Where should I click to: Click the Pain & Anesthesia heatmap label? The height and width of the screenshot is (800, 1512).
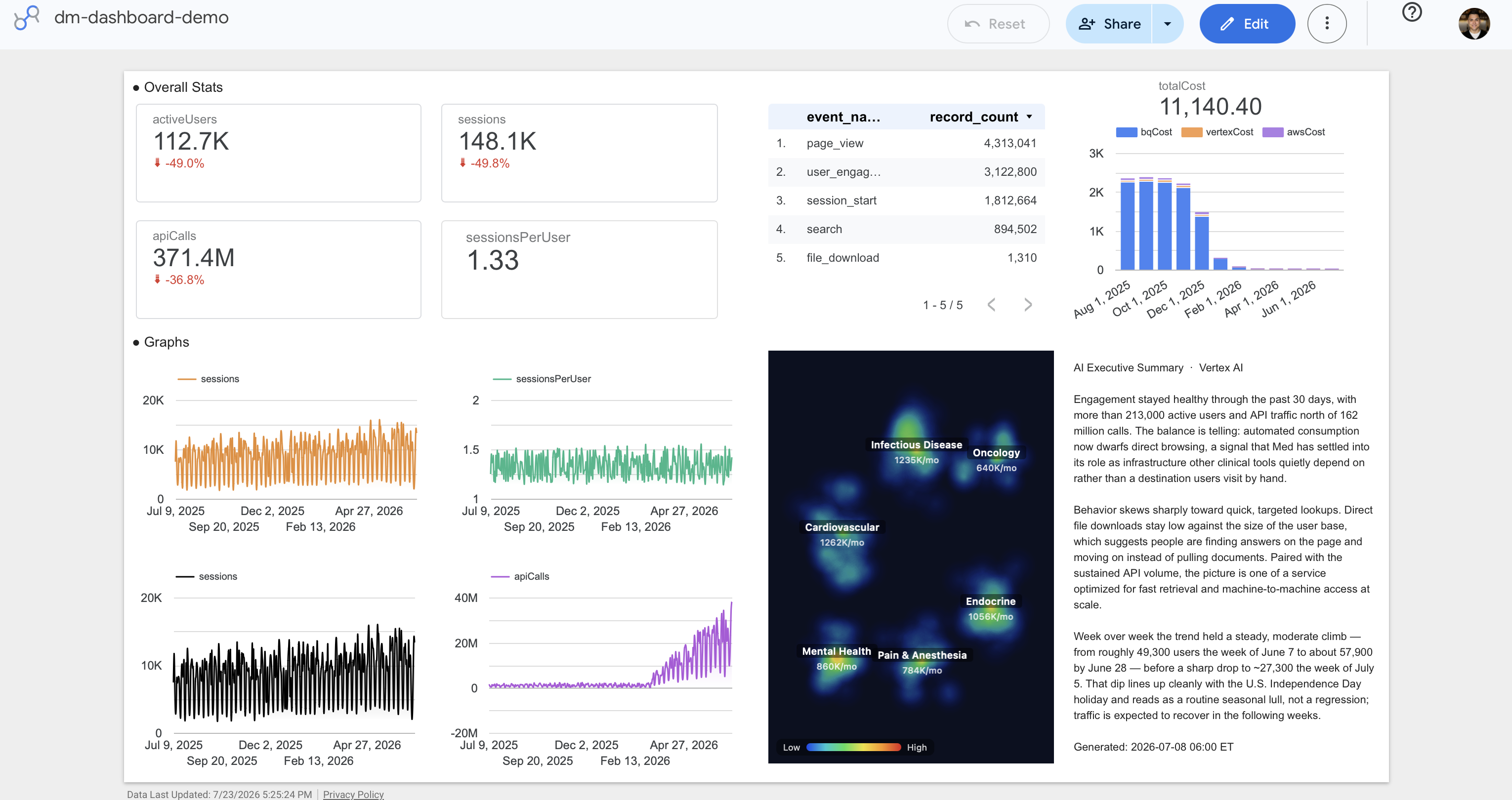922,655
